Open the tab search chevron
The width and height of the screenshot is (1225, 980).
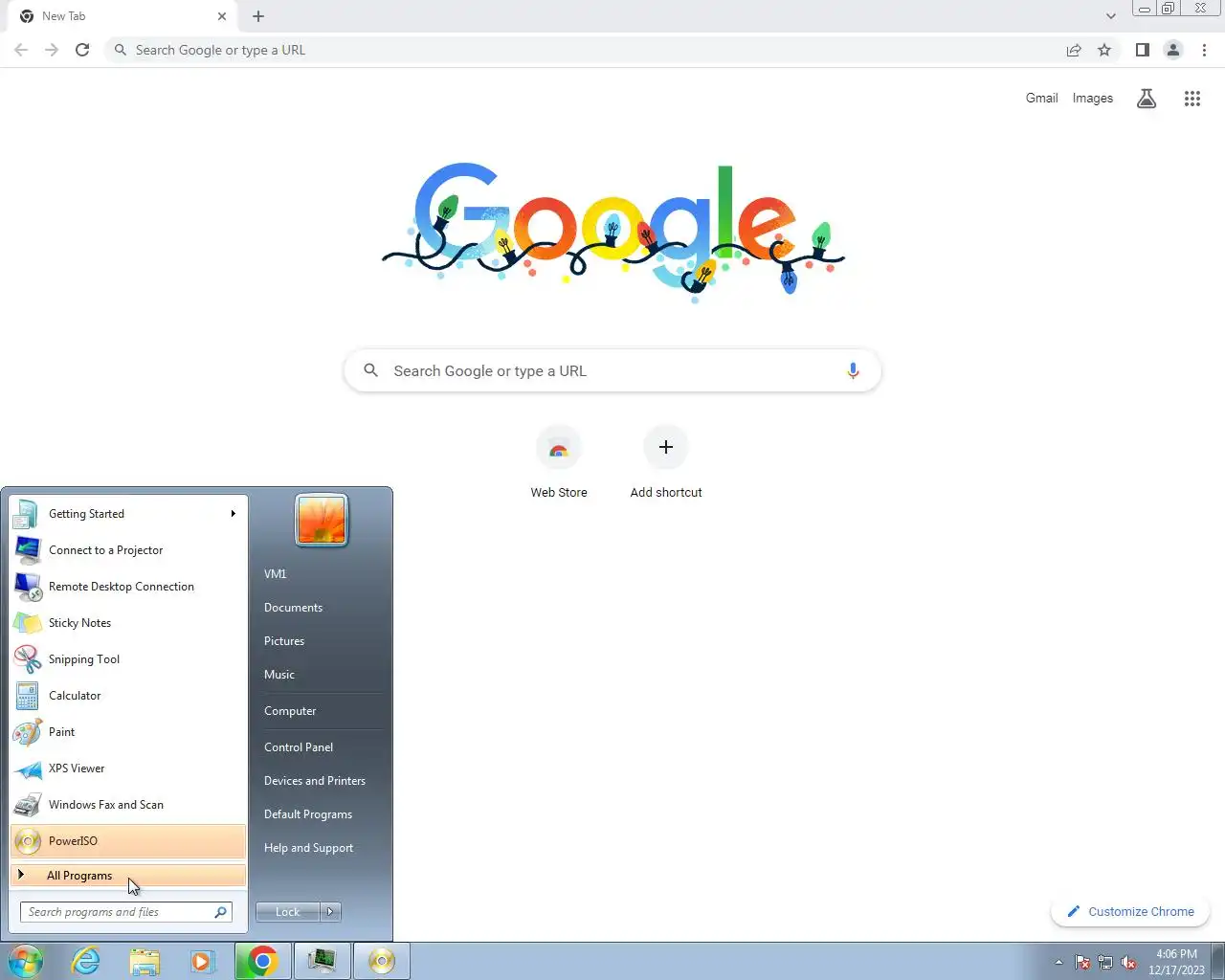coord(1110,16)
